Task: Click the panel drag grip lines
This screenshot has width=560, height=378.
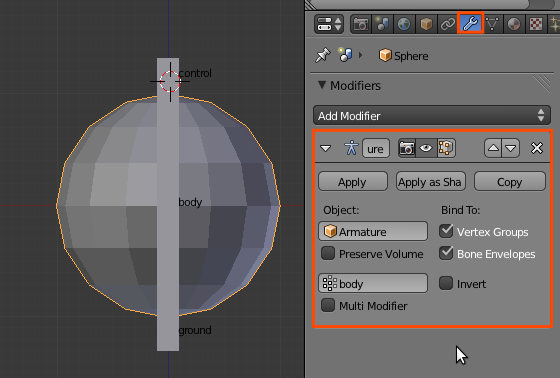Action: (542, 84)
